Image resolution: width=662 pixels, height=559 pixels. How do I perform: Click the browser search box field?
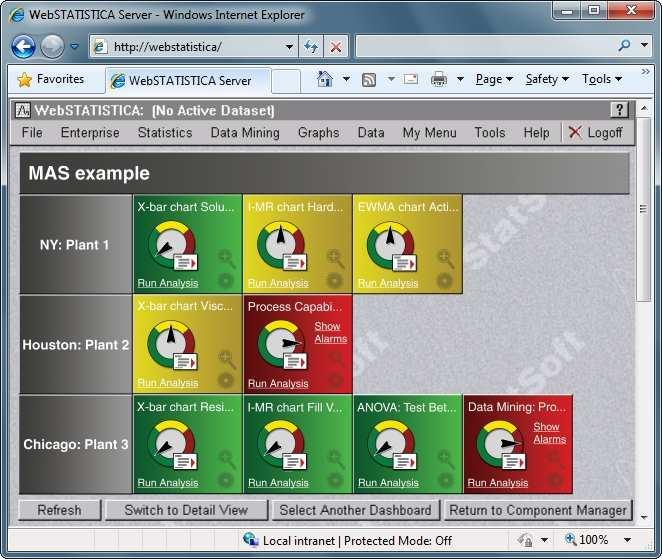[486, 46]
